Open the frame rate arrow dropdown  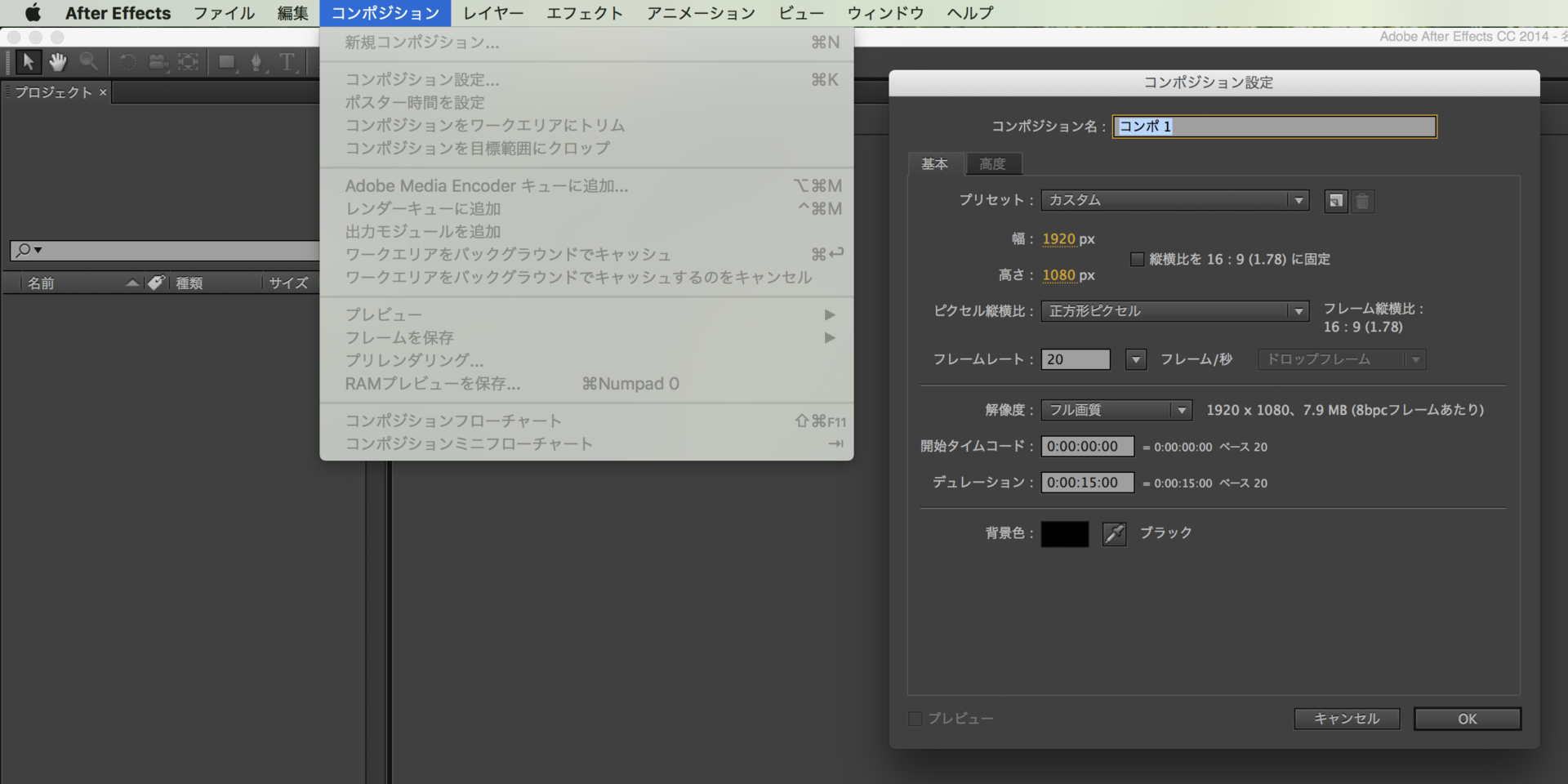pos(1135,359)
